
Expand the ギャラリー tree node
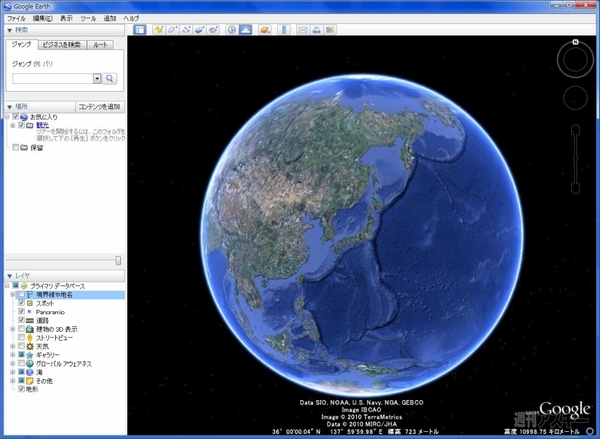coord(12,355)
